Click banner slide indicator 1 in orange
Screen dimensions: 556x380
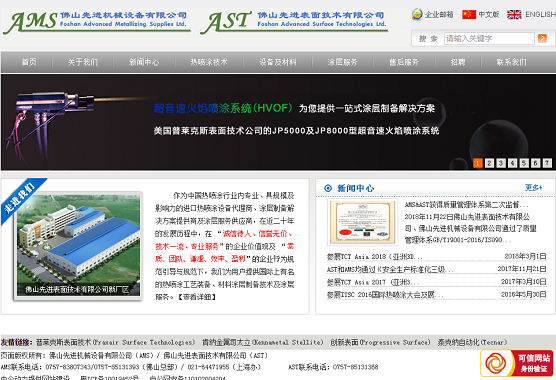click(x=477, y=163)
